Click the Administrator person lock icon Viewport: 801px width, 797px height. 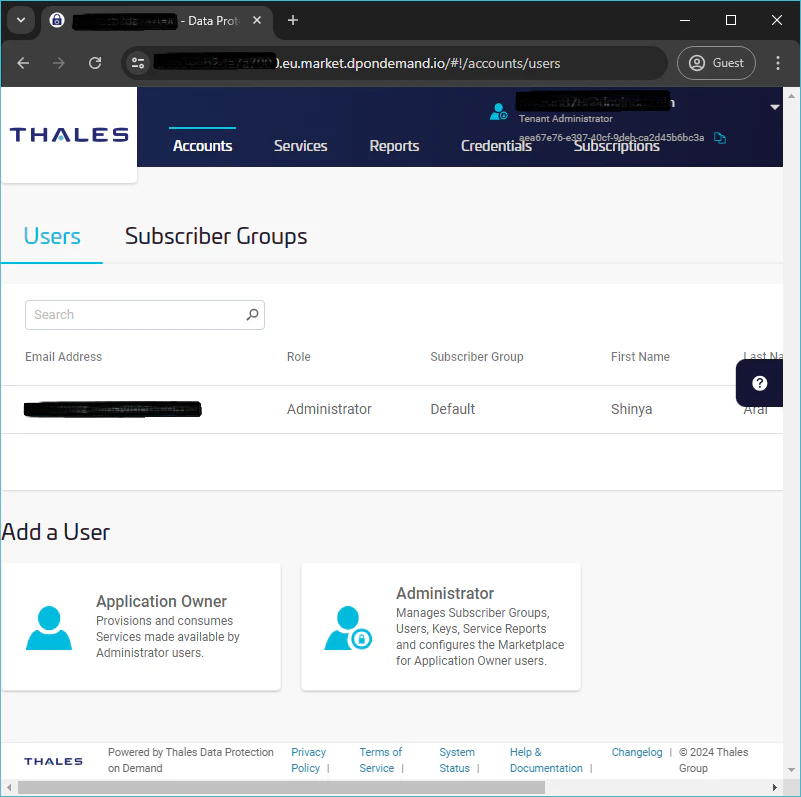(x=348, y=628)
